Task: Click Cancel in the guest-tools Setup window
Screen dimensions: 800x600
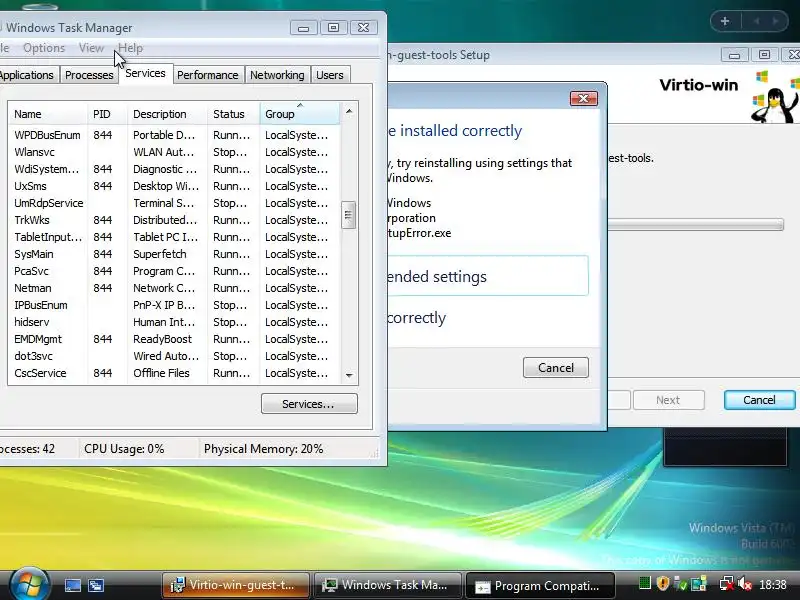Action: [759, 400]
